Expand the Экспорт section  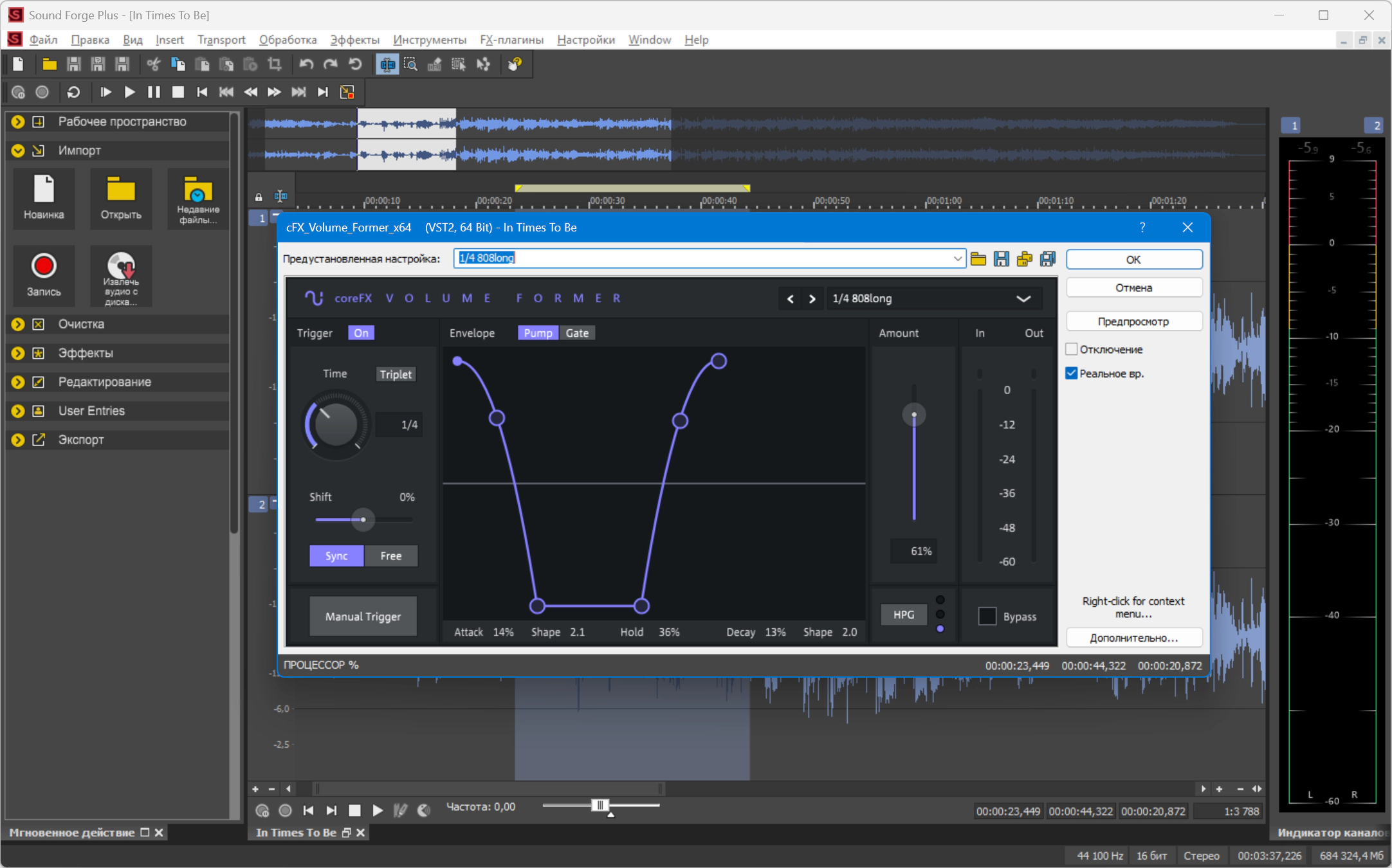18,440
